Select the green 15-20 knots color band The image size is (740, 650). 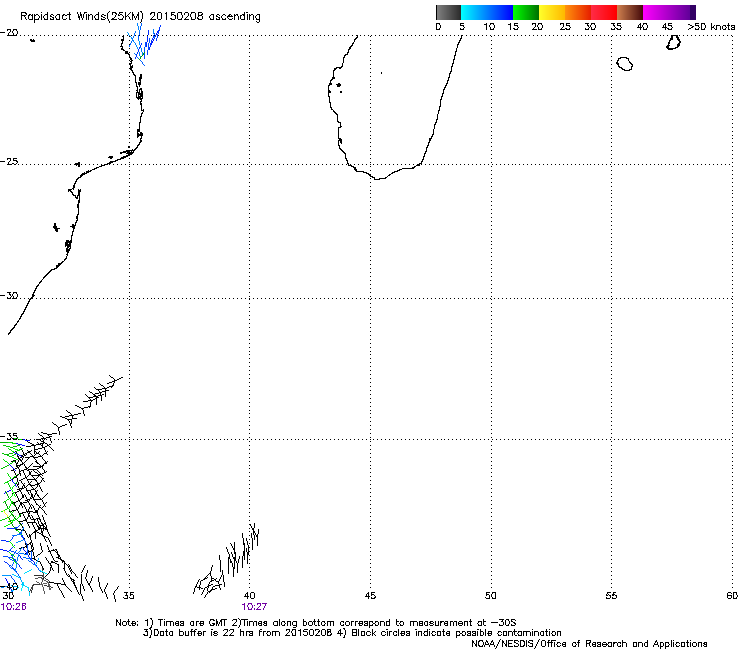point(525,12)
